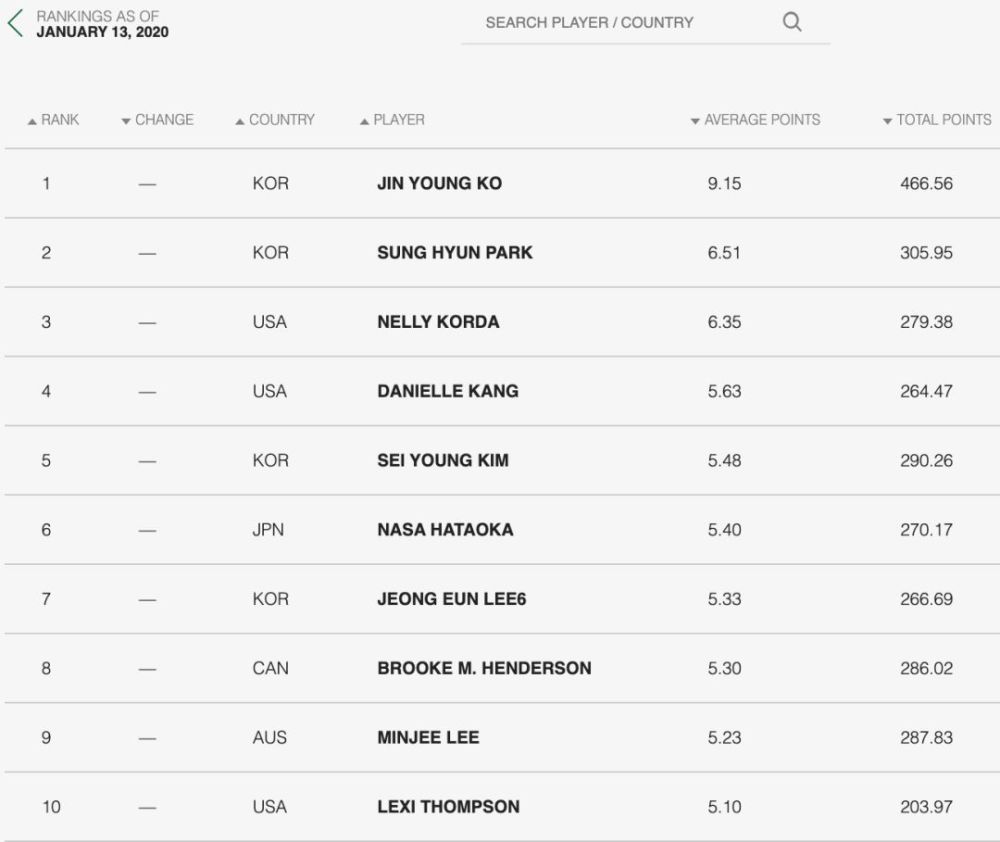Sort by COUNTRY header label
The image size is (1000, 842).
coord(282,120)
